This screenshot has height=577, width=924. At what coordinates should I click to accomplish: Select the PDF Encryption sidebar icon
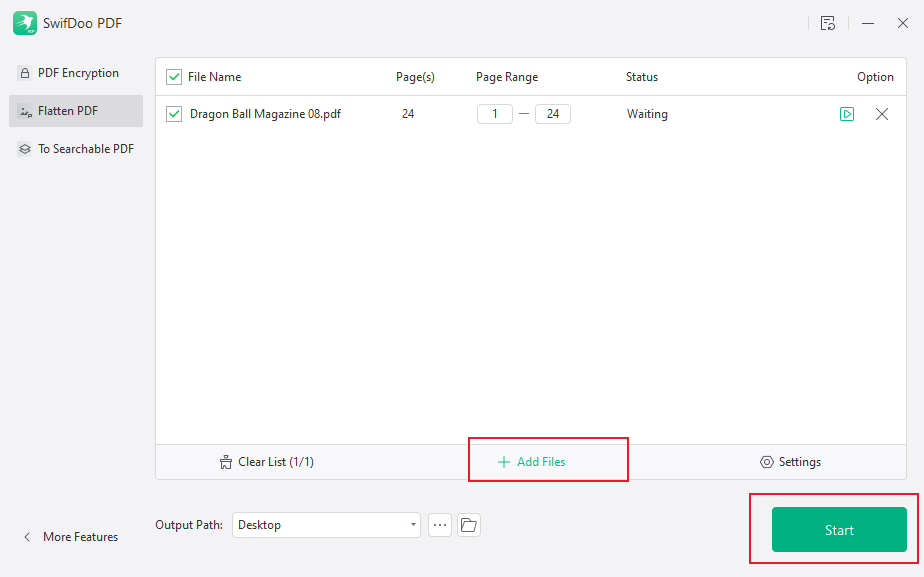(25, 72)
